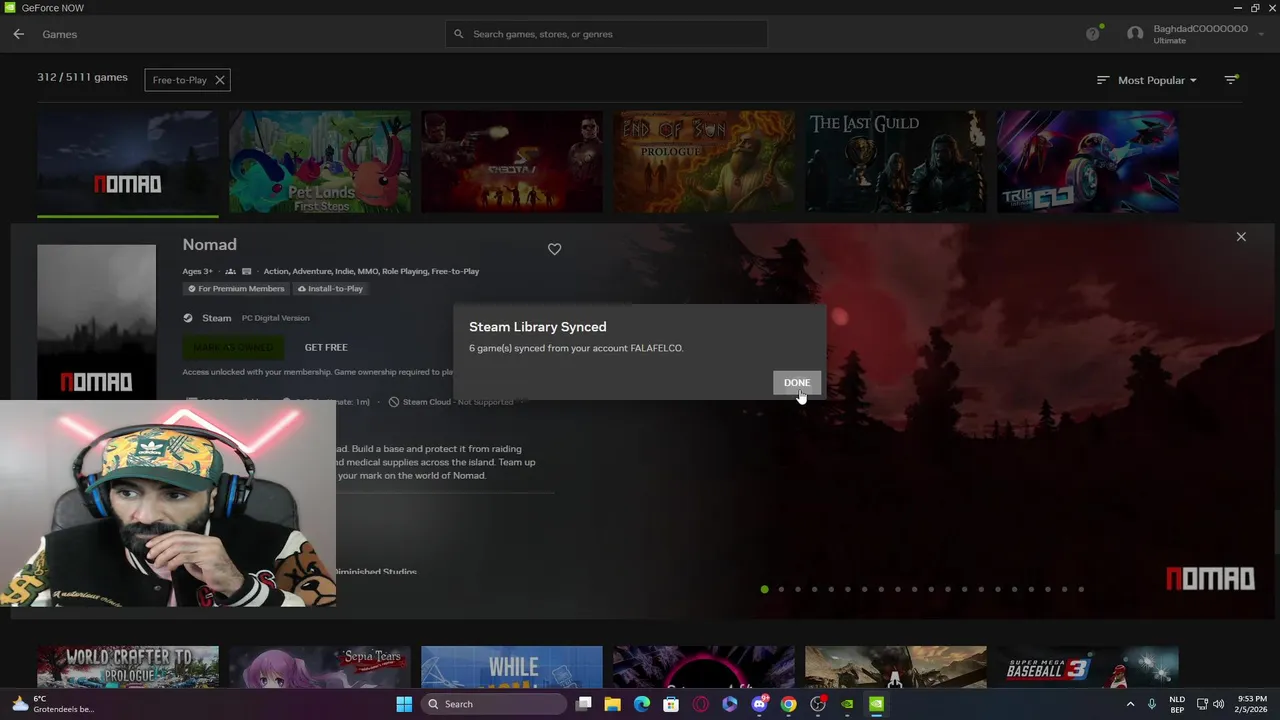Open the Most Popular sort dropdown
This screenshot has width=1280, height=720.
tap(1147, 80)
